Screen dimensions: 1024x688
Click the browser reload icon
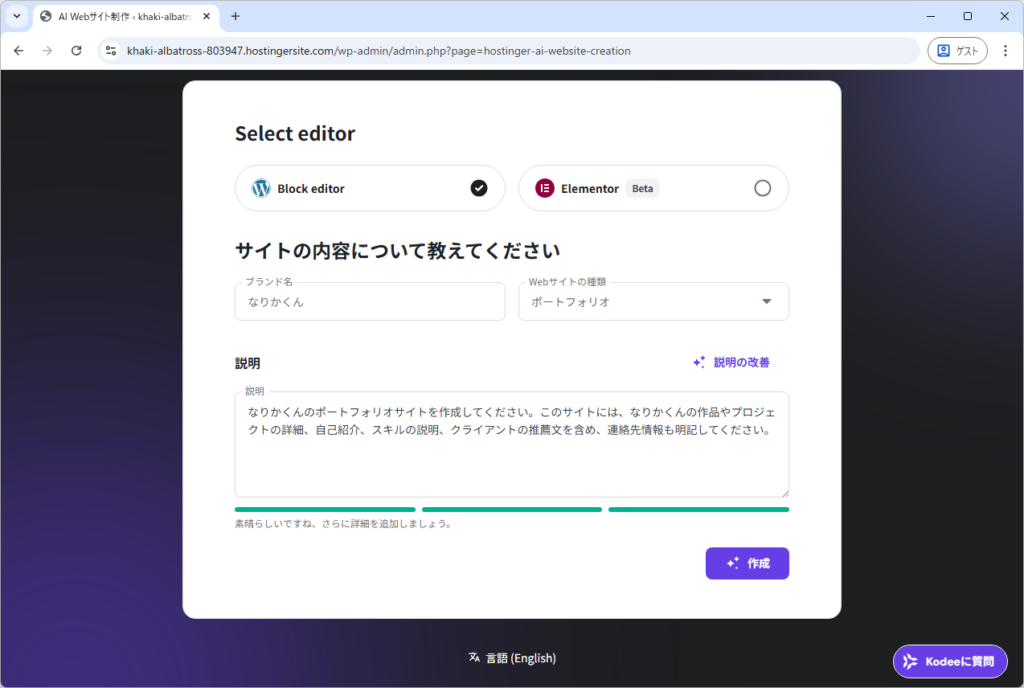(x=76, y=50)
